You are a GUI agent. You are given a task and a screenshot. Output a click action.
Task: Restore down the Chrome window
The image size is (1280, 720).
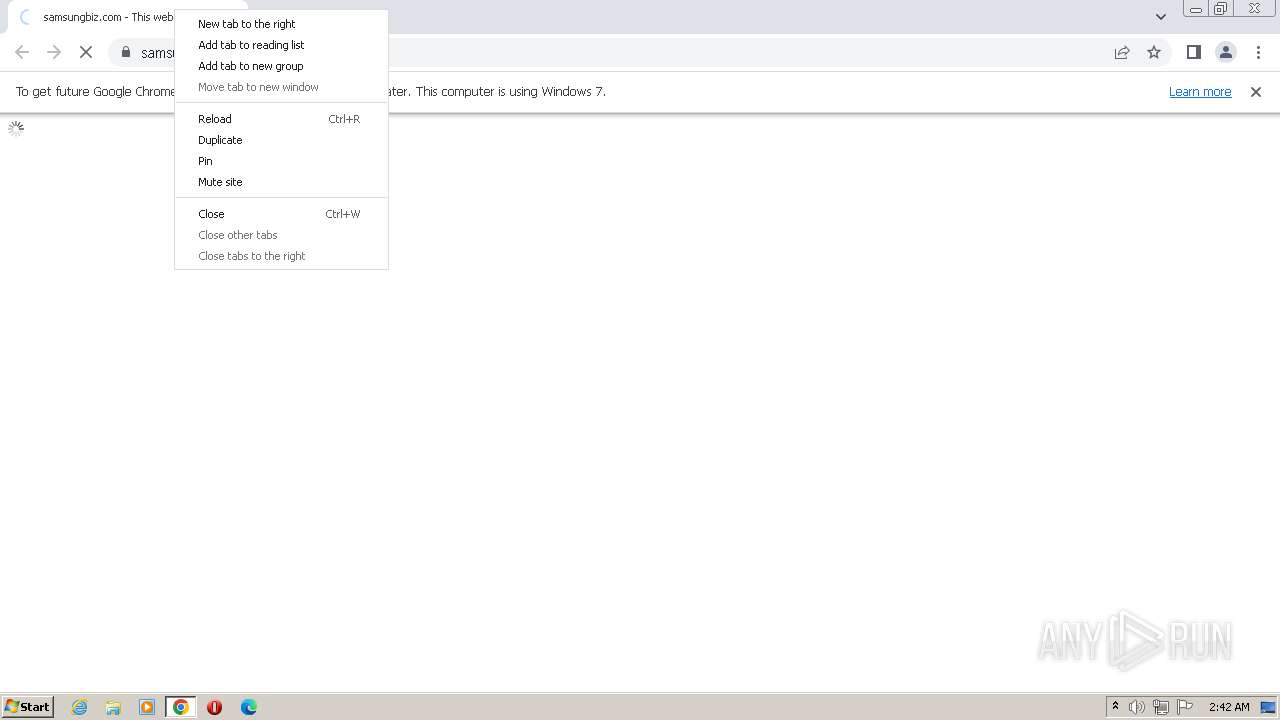click(1220, 9)
